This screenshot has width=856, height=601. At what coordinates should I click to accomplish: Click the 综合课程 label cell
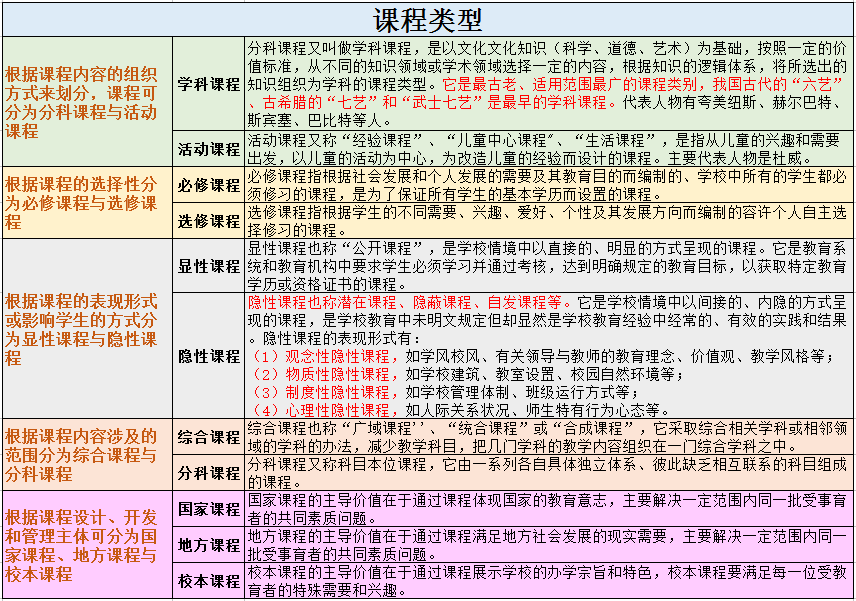pyautogui.click(x=209, y=437)
